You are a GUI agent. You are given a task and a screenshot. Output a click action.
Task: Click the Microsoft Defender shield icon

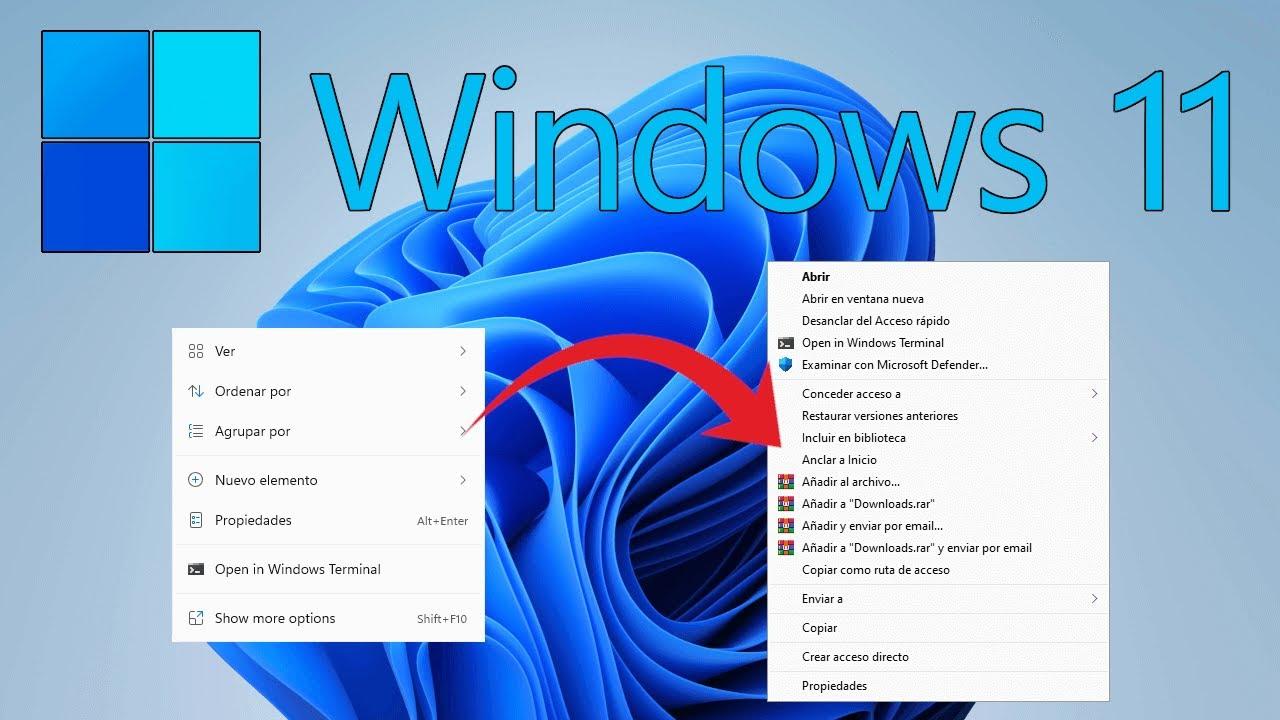(x=786, y=365)
